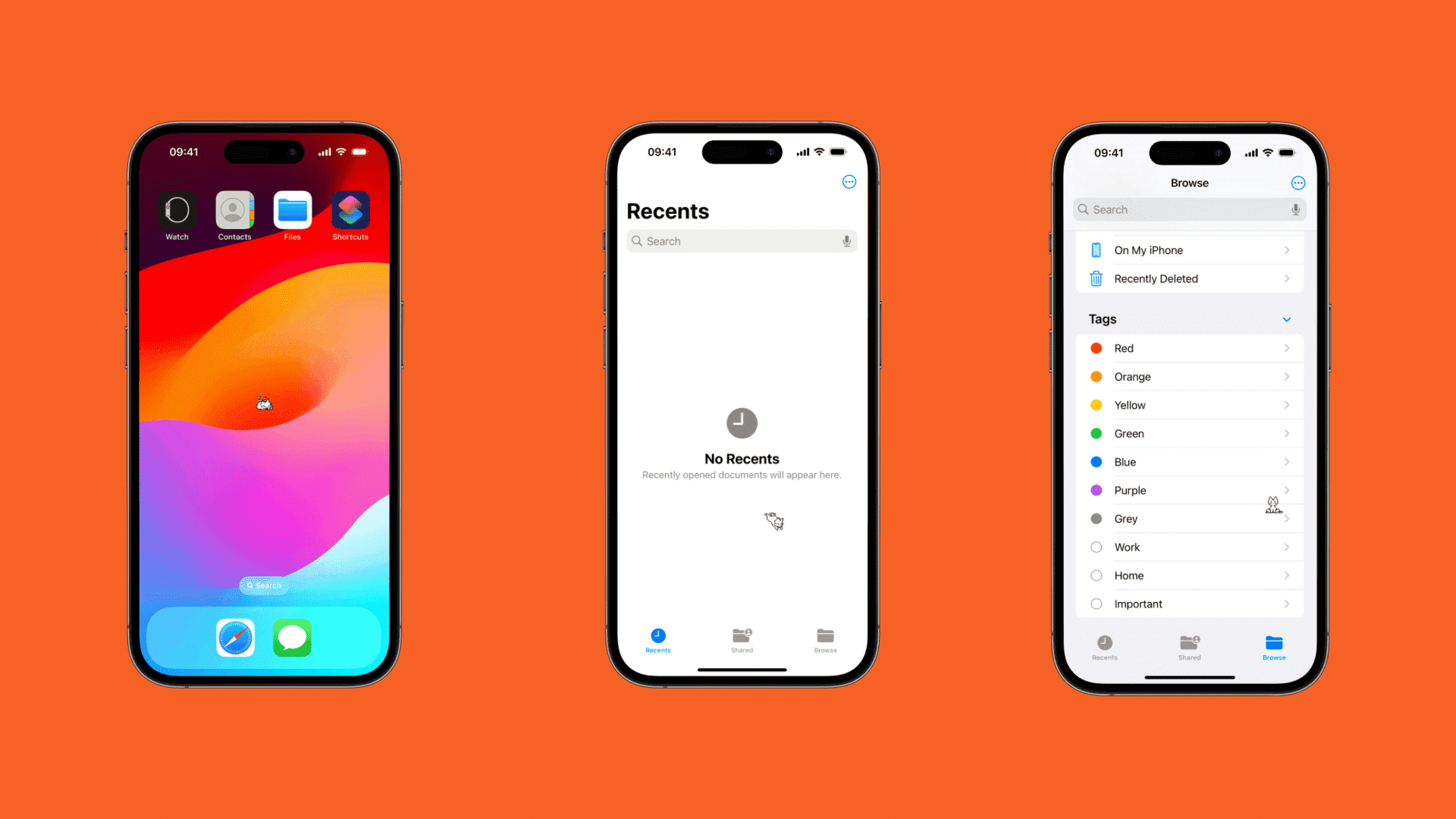Open the Watch app
The image size is (1456, 819).
177,210
